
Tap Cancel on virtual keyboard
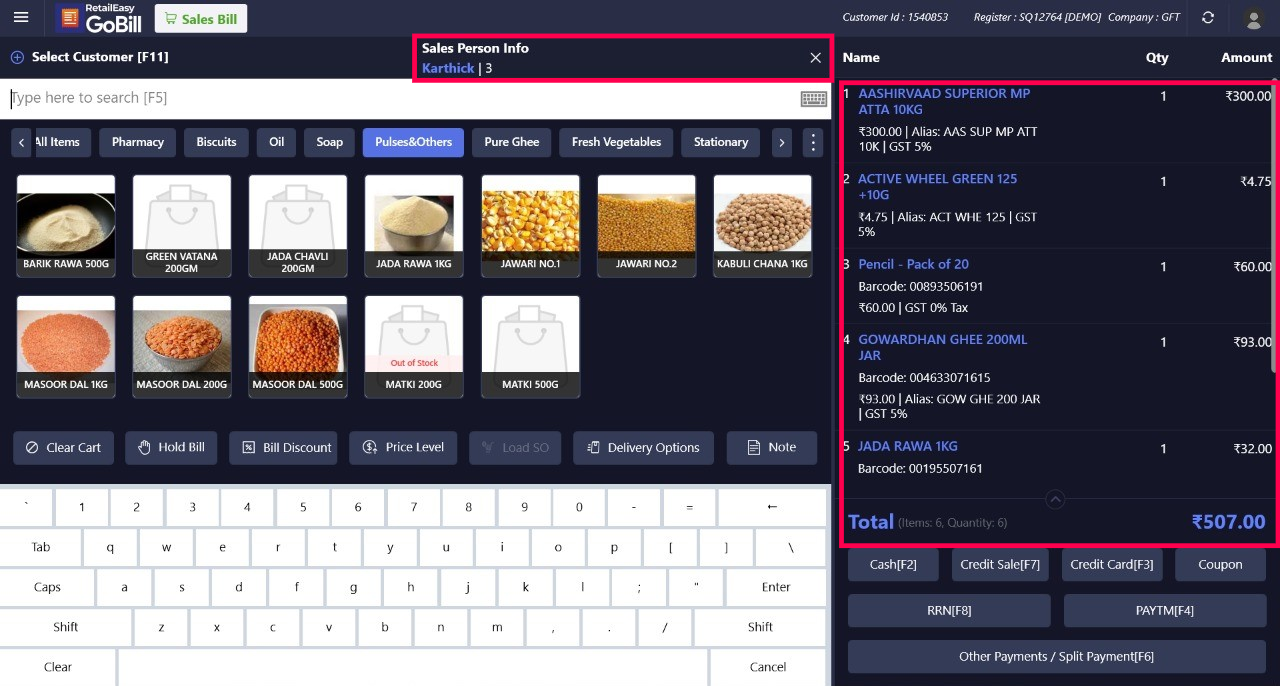click(x=768, y=667)
